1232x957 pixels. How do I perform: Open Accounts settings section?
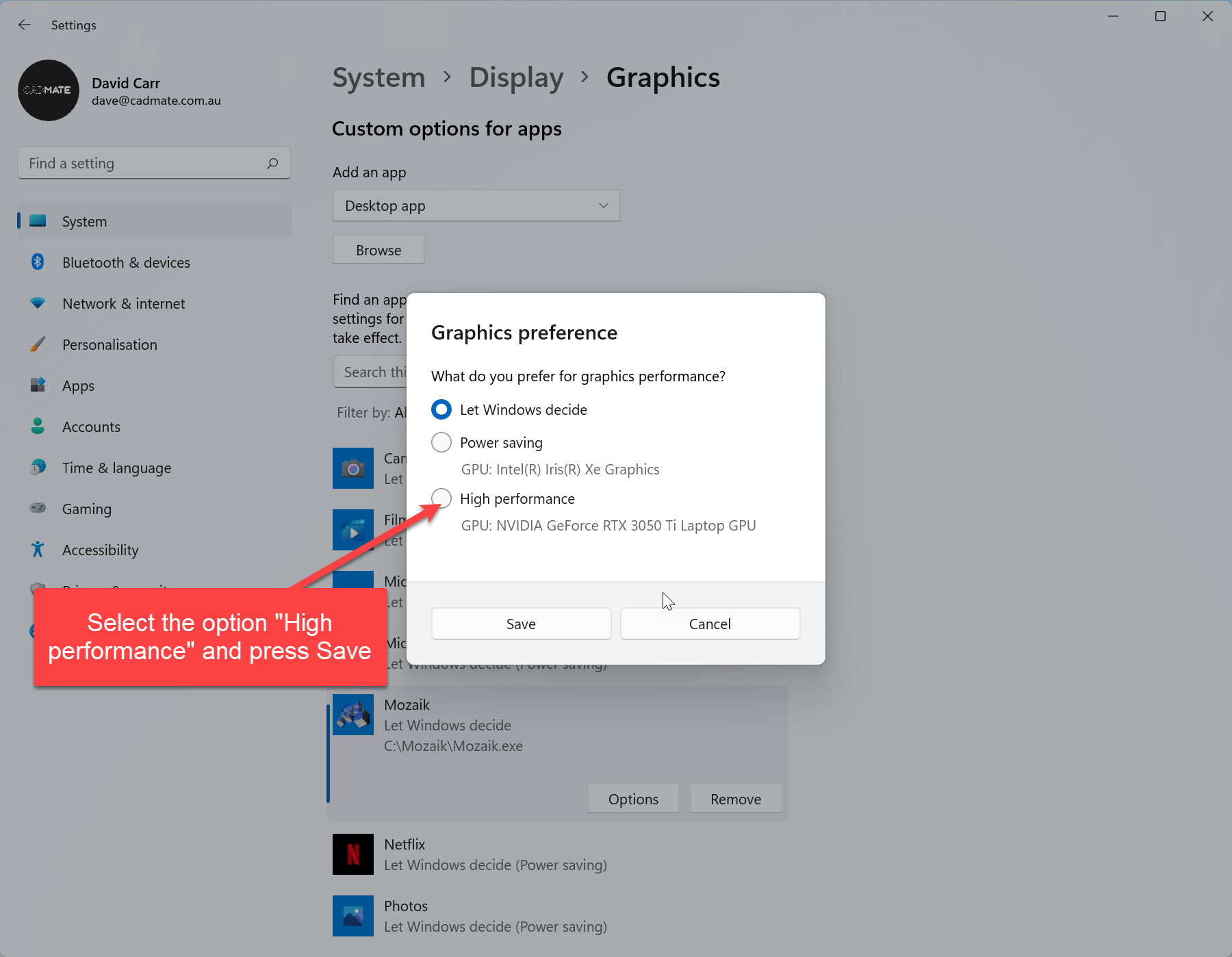pos(91,427)
